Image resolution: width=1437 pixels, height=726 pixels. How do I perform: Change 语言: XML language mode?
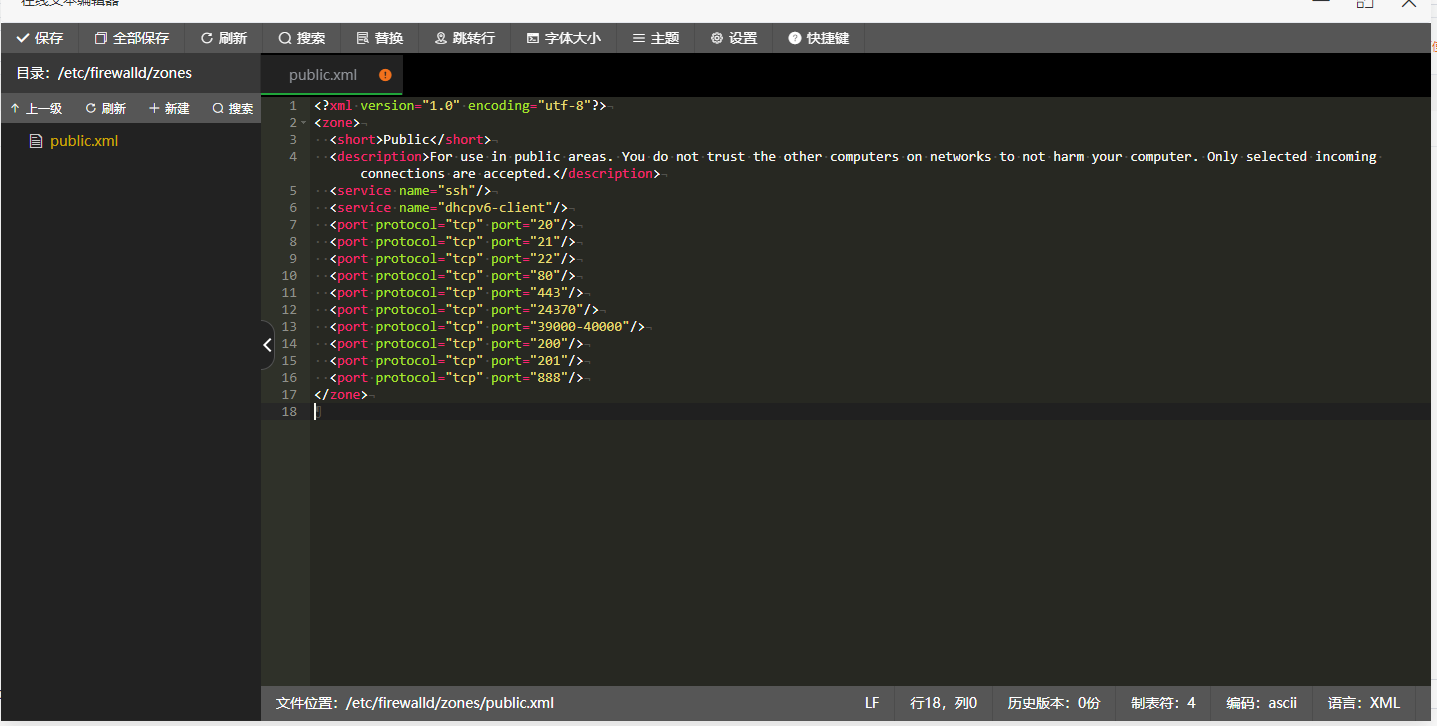(1364, 703)
